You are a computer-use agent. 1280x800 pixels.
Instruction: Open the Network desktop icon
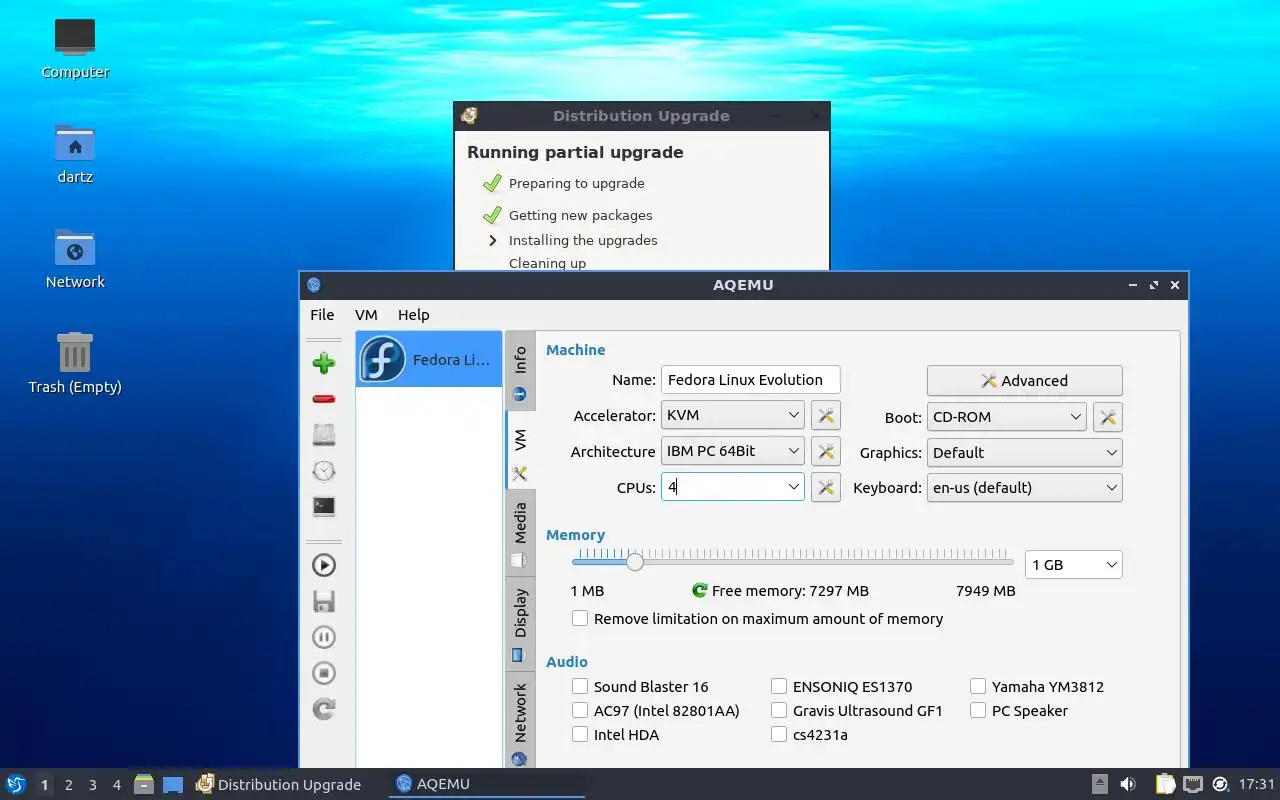tap(75, 258)
